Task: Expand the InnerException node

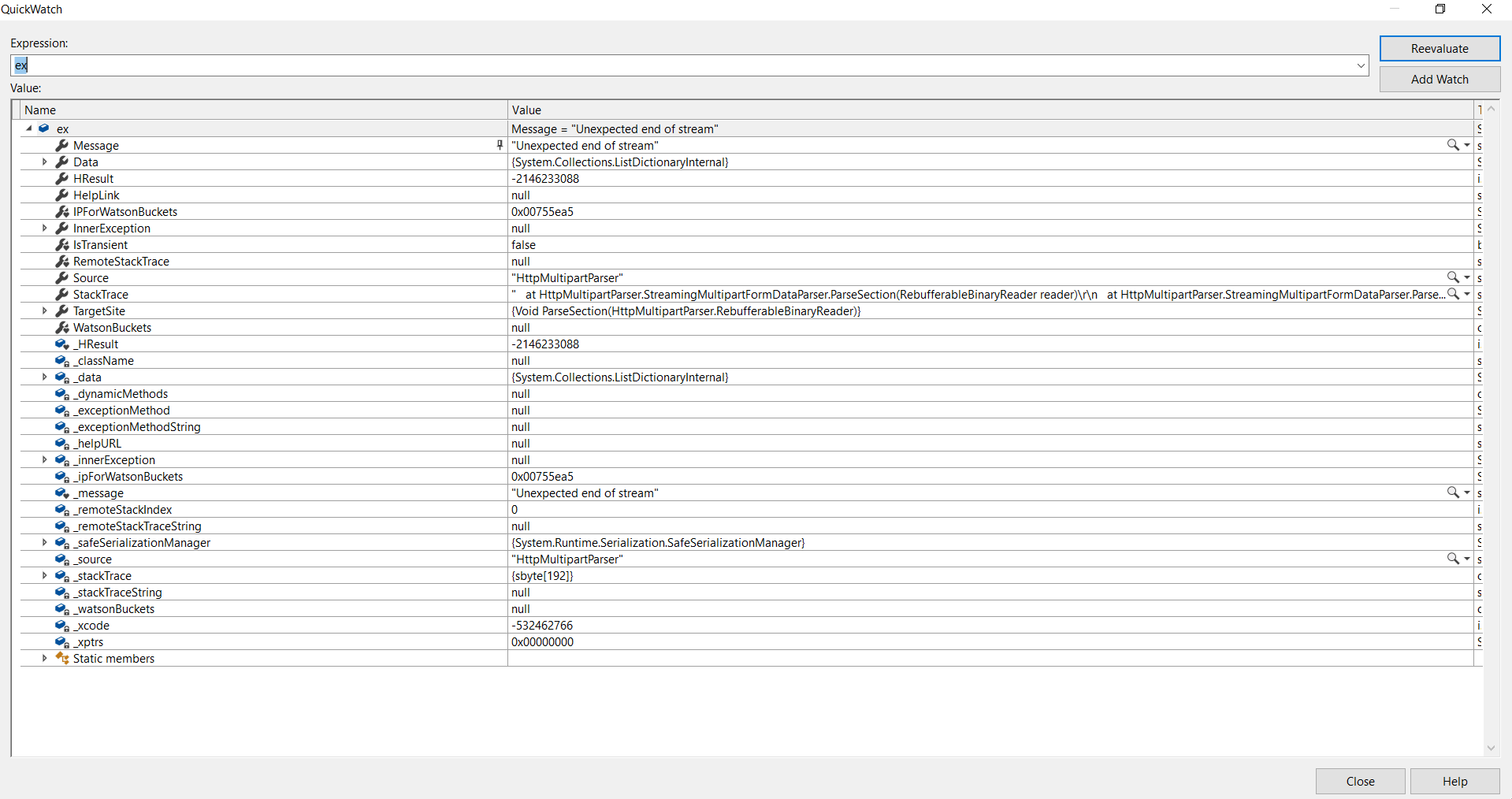Action: pos(44,228)
